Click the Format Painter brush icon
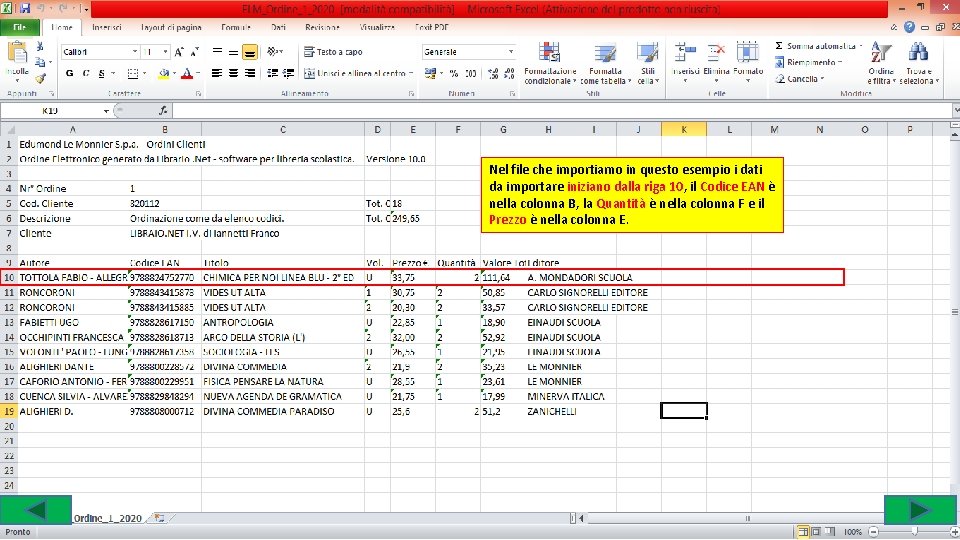Viewport: 960px width, 540px height. [x=40, y=78]
